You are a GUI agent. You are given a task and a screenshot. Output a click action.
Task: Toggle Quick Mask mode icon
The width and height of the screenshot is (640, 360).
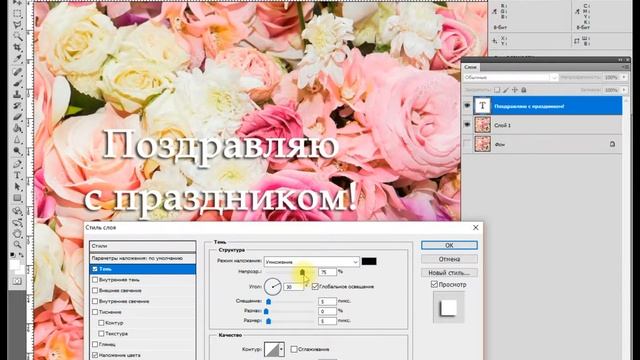pos(17,282)
